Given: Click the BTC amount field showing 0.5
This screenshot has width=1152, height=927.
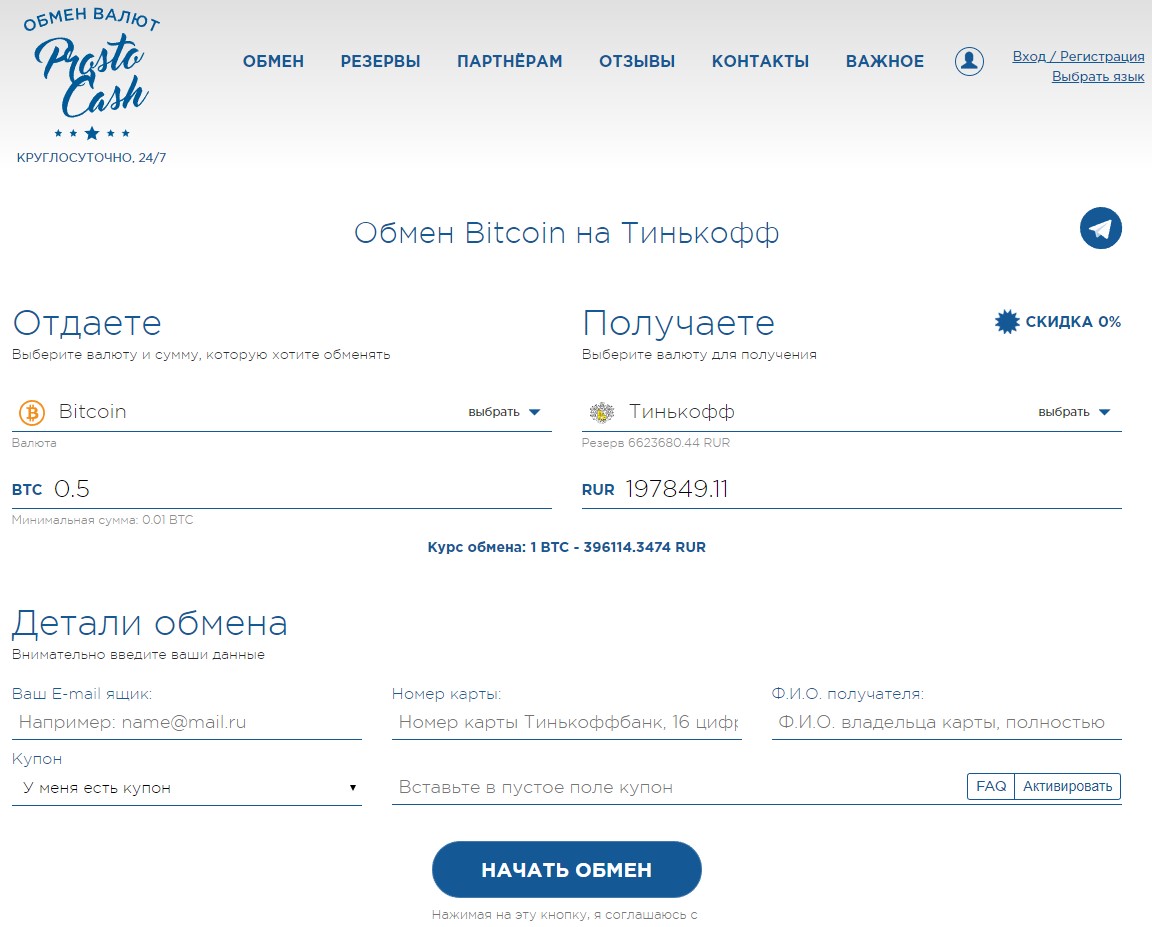Looking at the screenshot, I should tap(300, 489).
